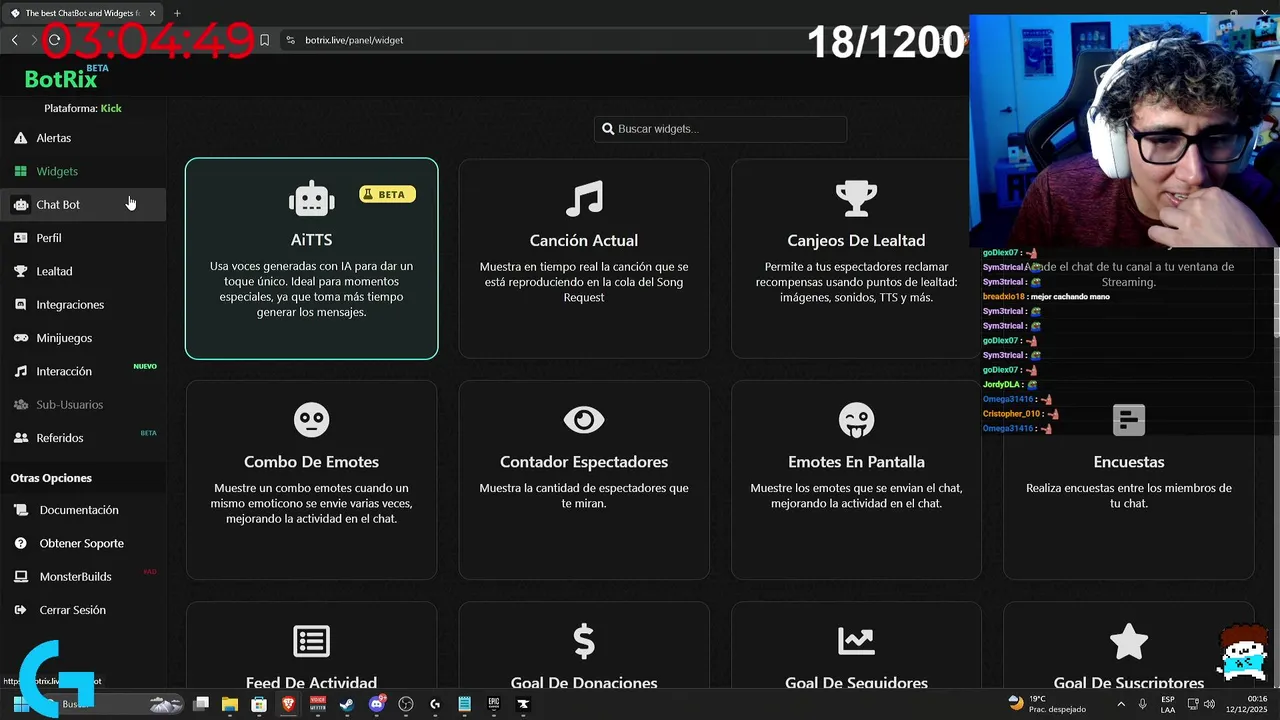
Task: Open Discord from the taskbar
Action: 377,704
